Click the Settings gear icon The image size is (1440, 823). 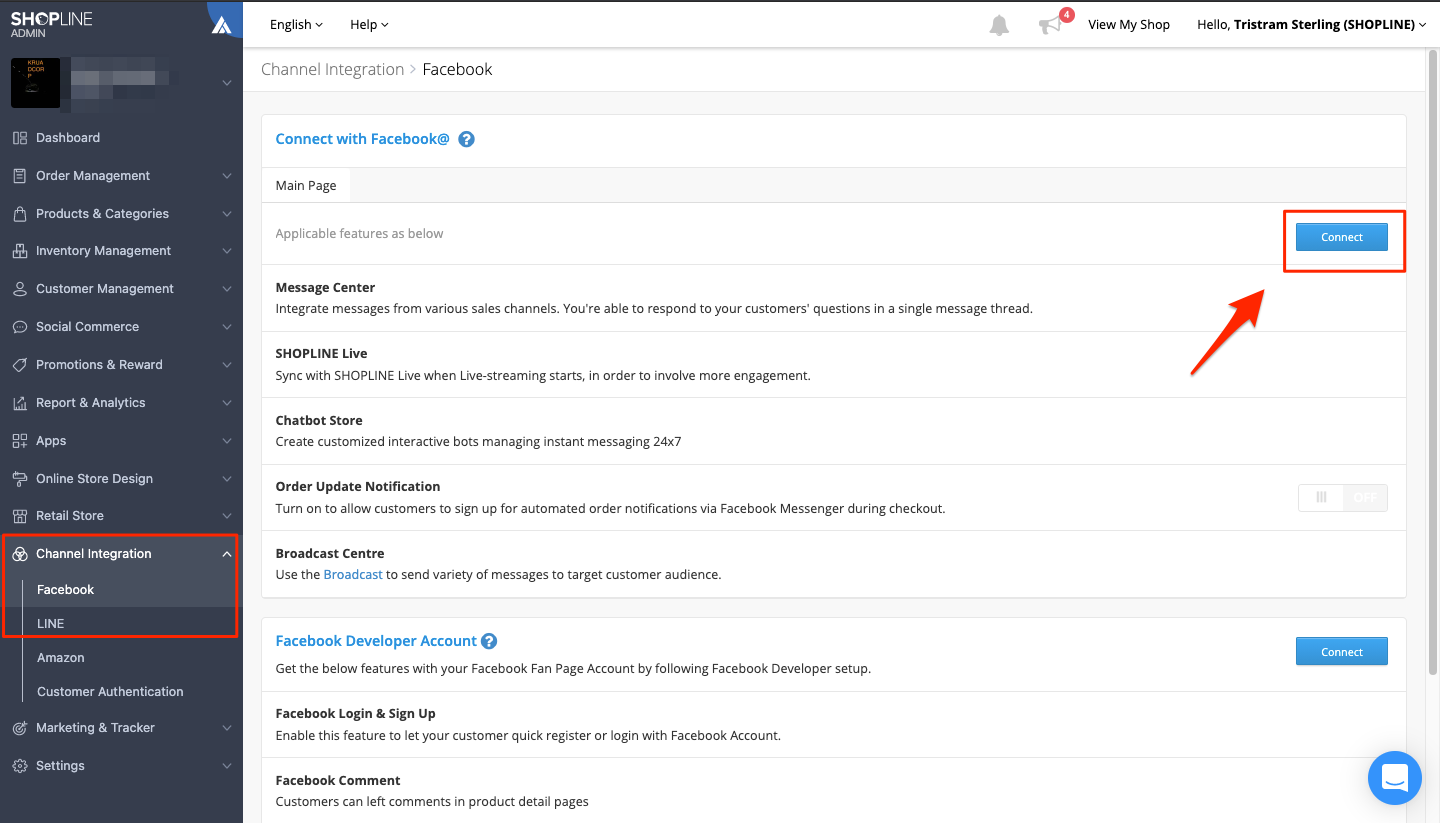click(19, 766)
